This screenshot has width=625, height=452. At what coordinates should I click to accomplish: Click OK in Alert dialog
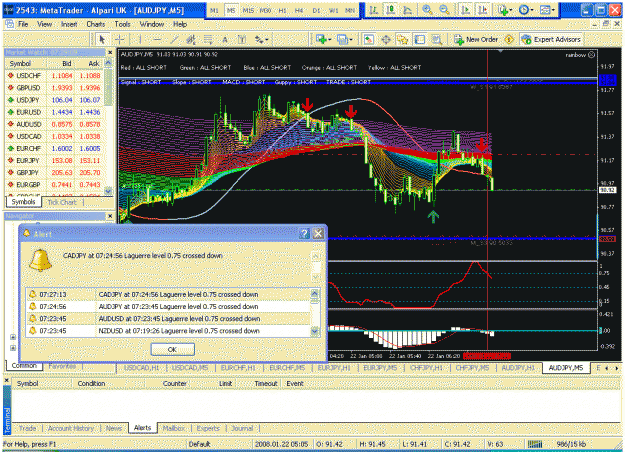pyautogui.click(x=172, y=350)
